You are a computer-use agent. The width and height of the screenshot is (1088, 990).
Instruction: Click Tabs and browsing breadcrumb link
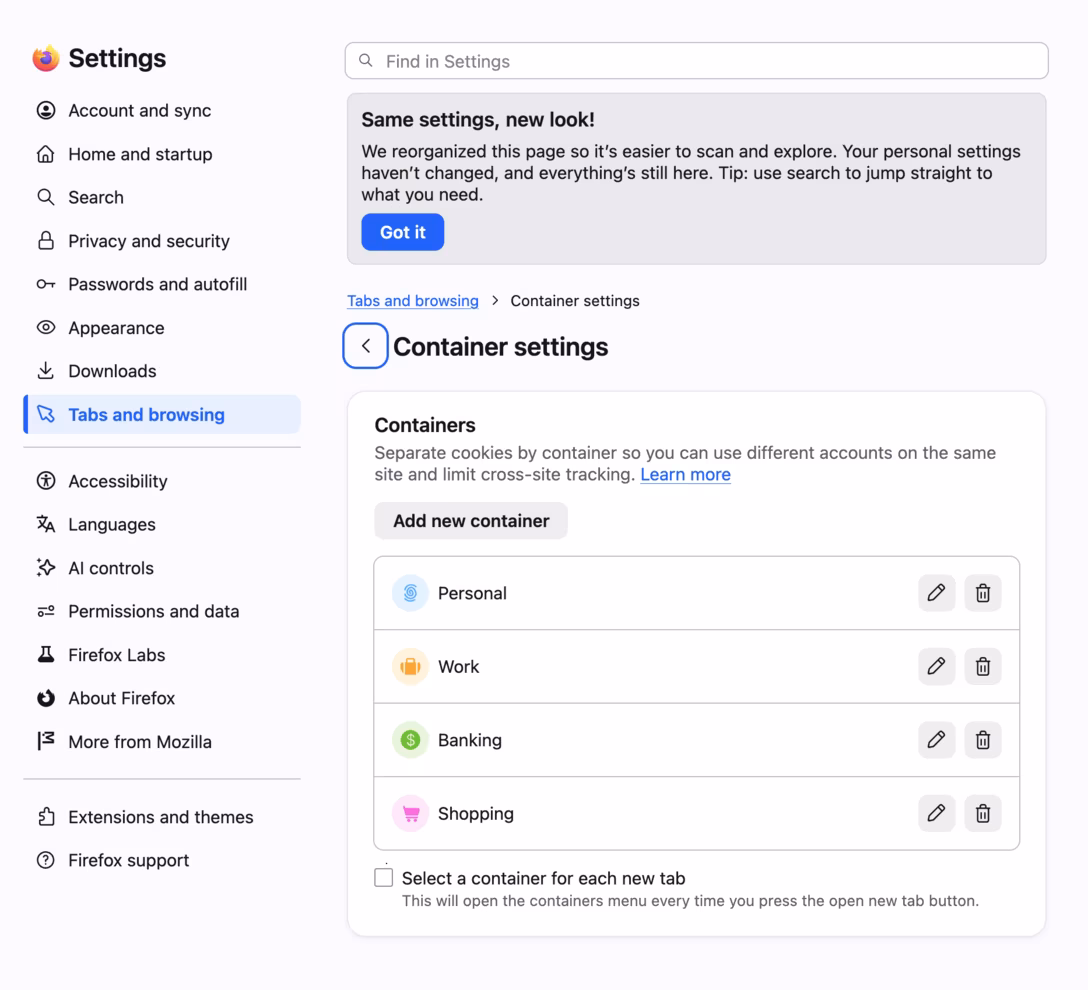pyautogui.click(x=413, y=300)
